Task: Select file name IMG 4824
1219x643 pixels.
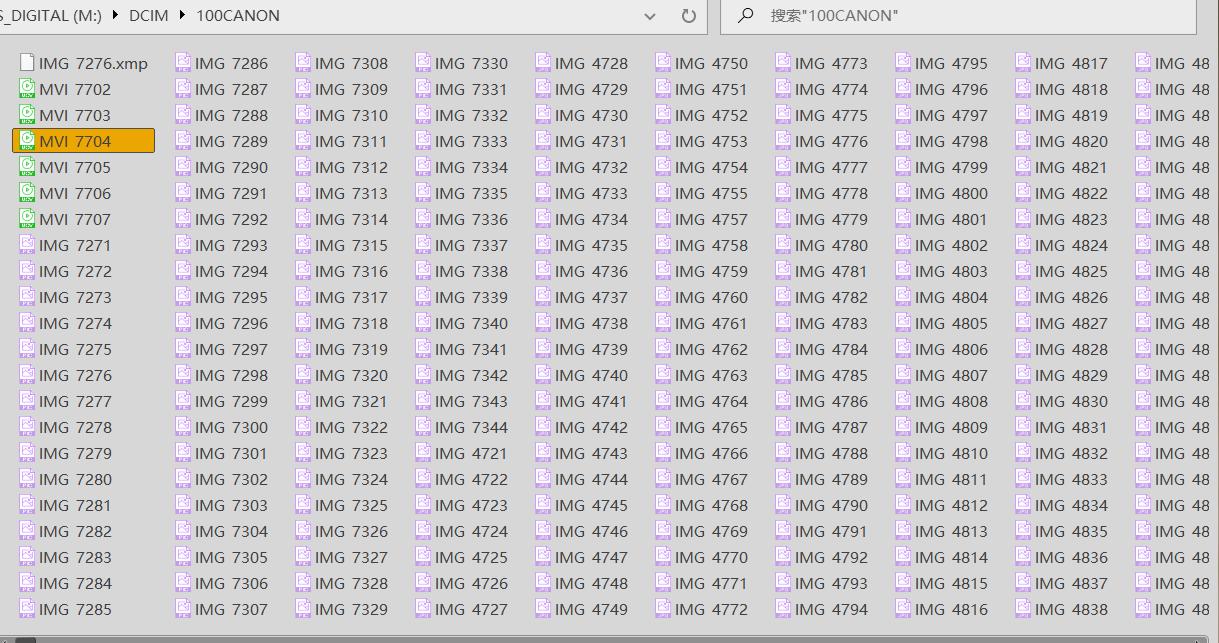Action: pyautogui.click(x=1072, y=245)
